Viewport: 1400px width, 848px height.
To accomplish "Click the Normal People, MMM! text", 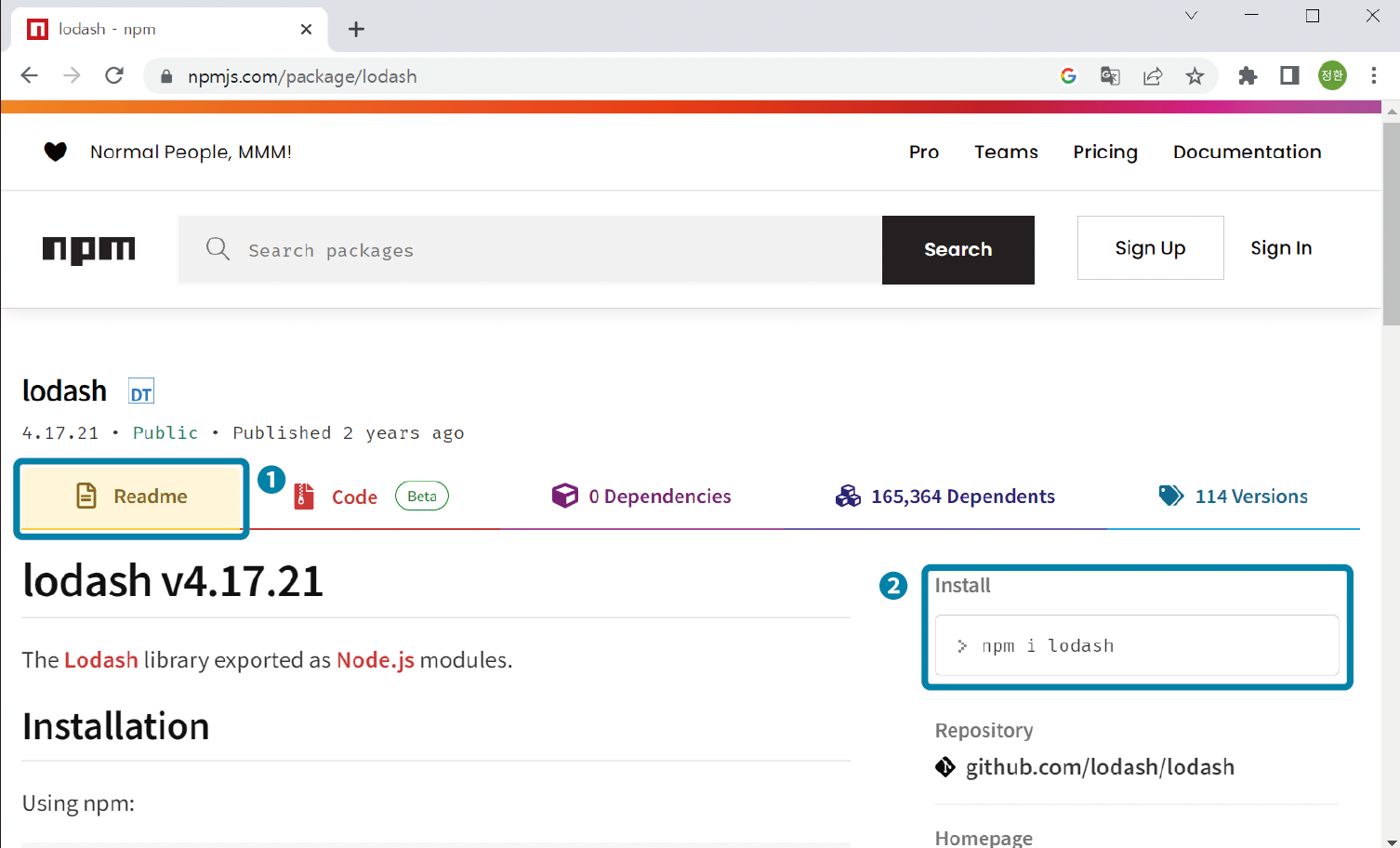I will click(x=191, y=152).
